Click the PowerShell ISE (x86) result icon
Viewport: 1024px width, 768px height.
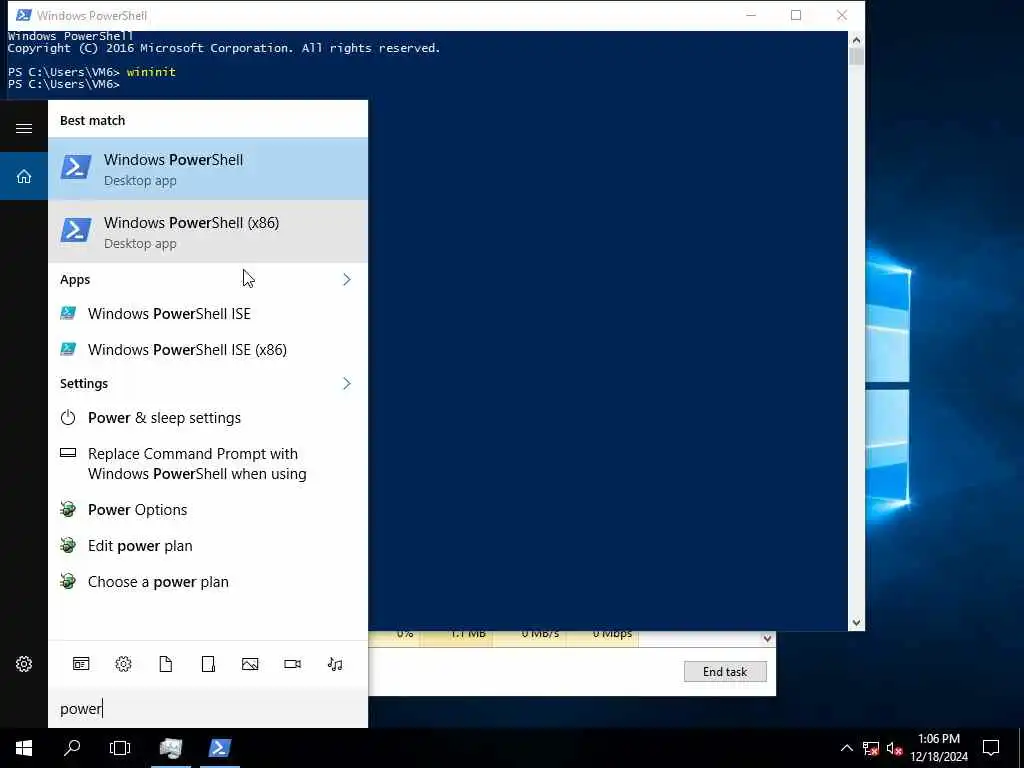coord(68,349)
